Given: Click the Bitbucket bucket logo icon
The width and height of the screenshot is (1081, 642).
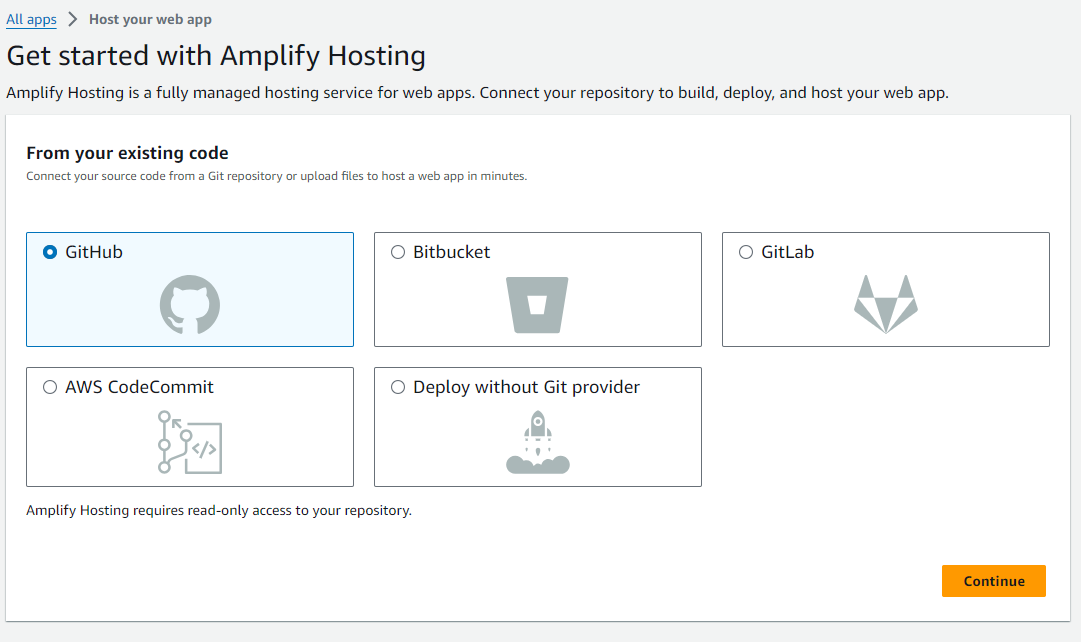Looking at the screenshot, I should tap(537, 305).
